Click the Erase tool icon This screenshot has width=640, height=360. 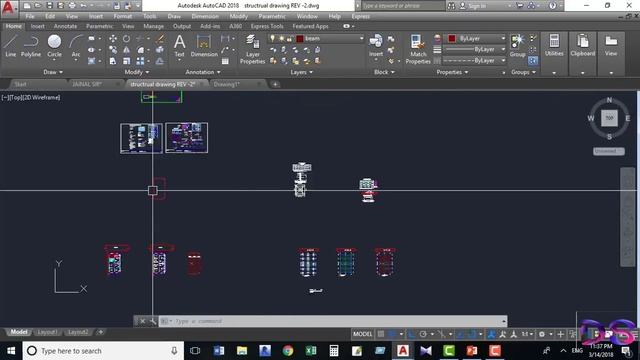point(160,39)
